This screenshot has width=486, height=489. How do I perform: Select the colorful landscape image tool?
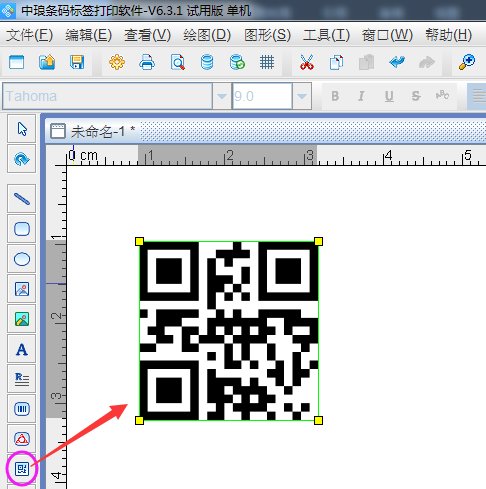tap(22, 319)
